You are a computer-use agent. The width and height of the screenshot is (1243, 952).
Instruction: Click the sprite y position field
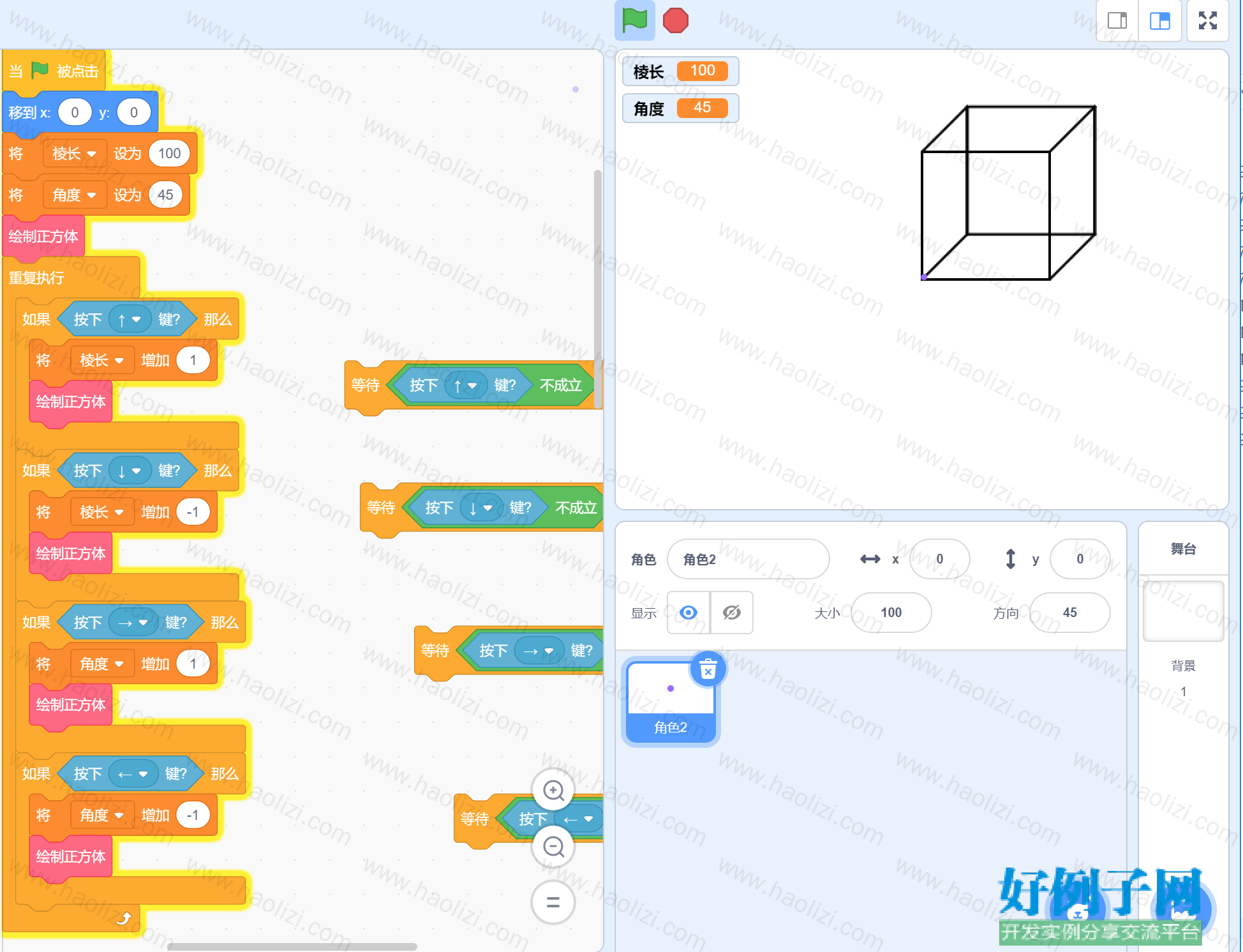pos(1080,559)
